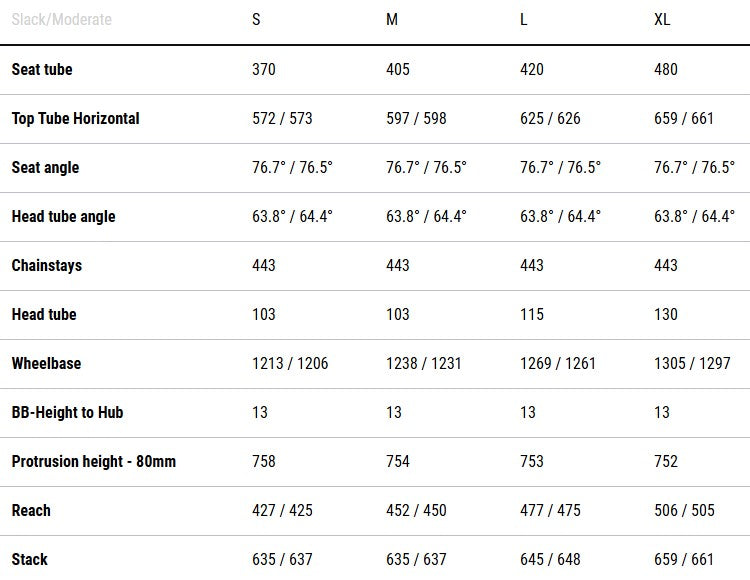This screenshot has height=580, width=750.
Task: Click the XL seat tube value 480
Action: click(666, 69)
